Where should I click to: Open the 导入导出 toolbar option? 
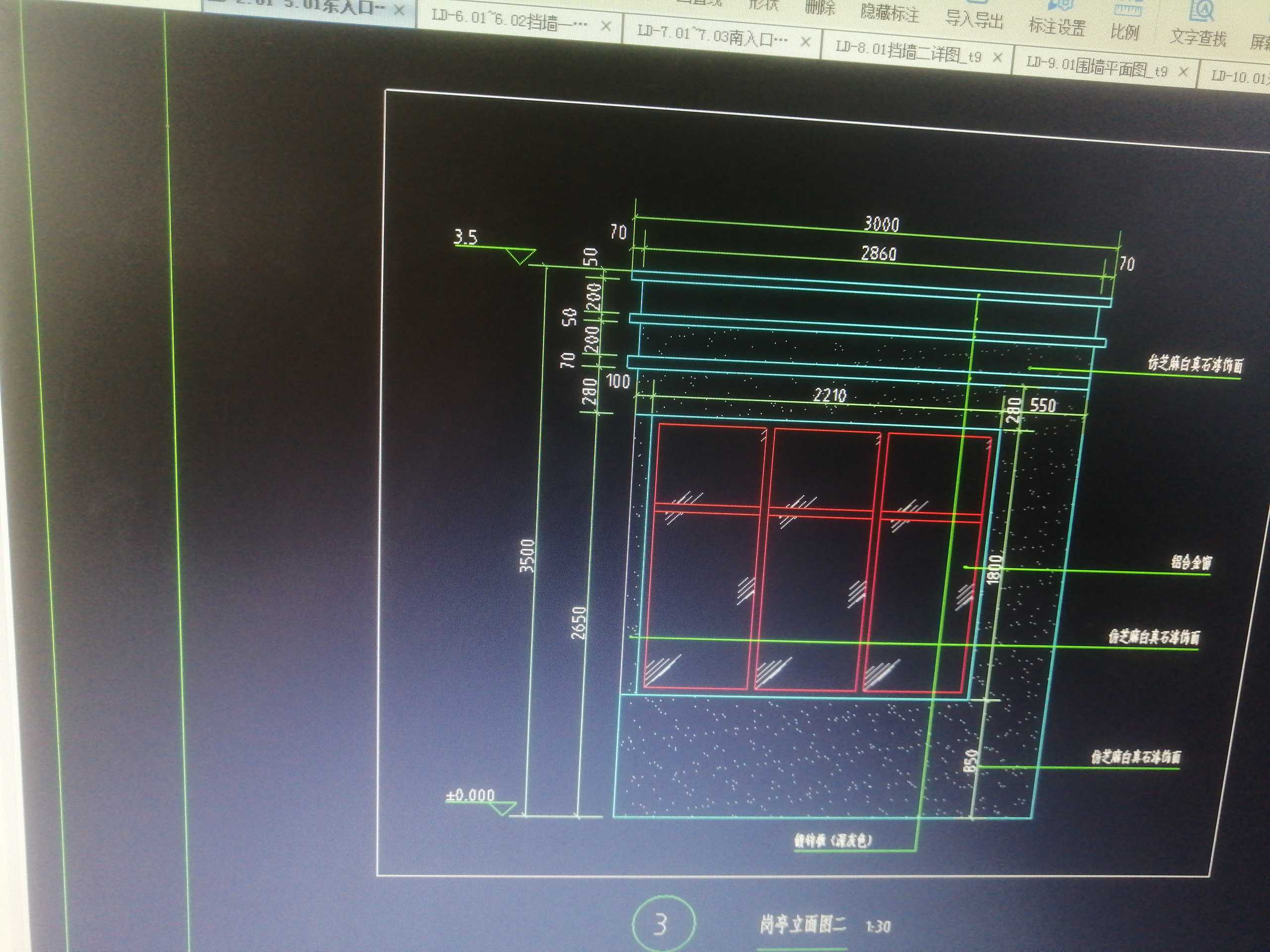click(x=974, y=20)
